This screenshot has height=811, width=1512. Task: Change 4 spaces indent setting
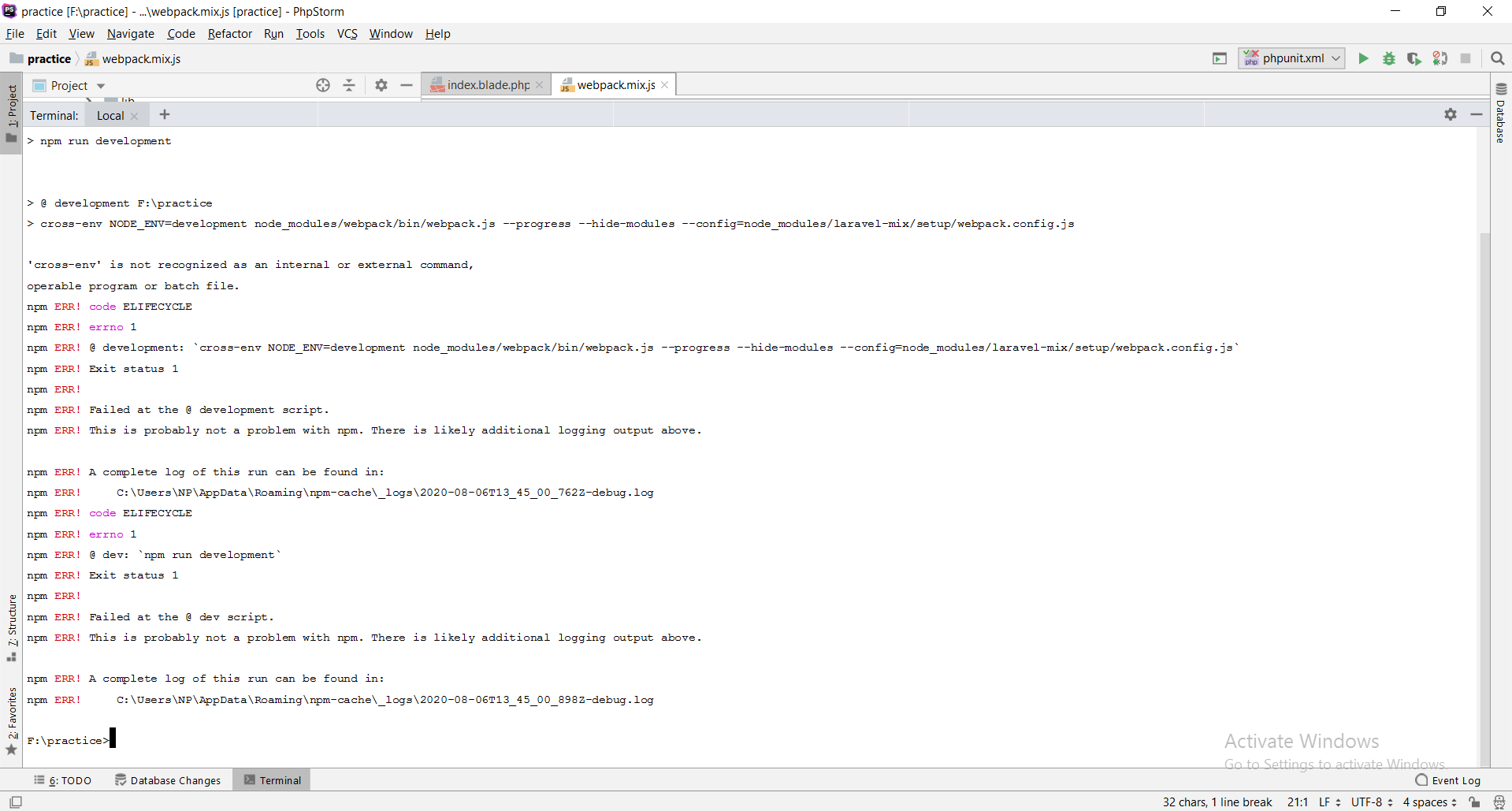click(1430, 802)
